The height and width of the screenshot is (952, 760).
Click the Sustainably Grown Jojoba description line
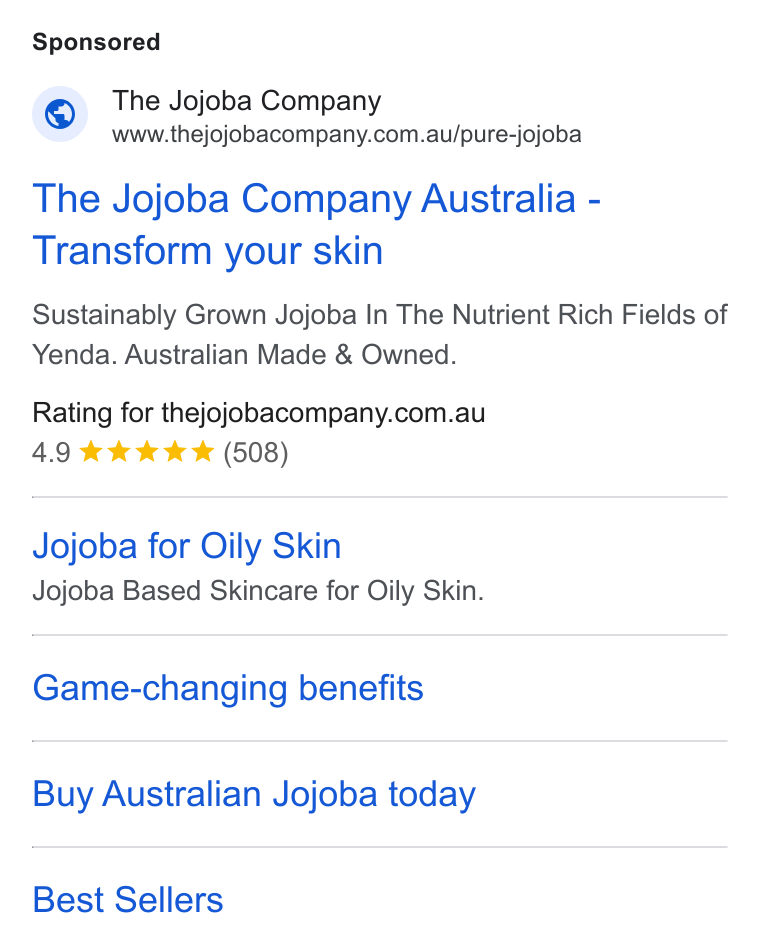(380, 315)
